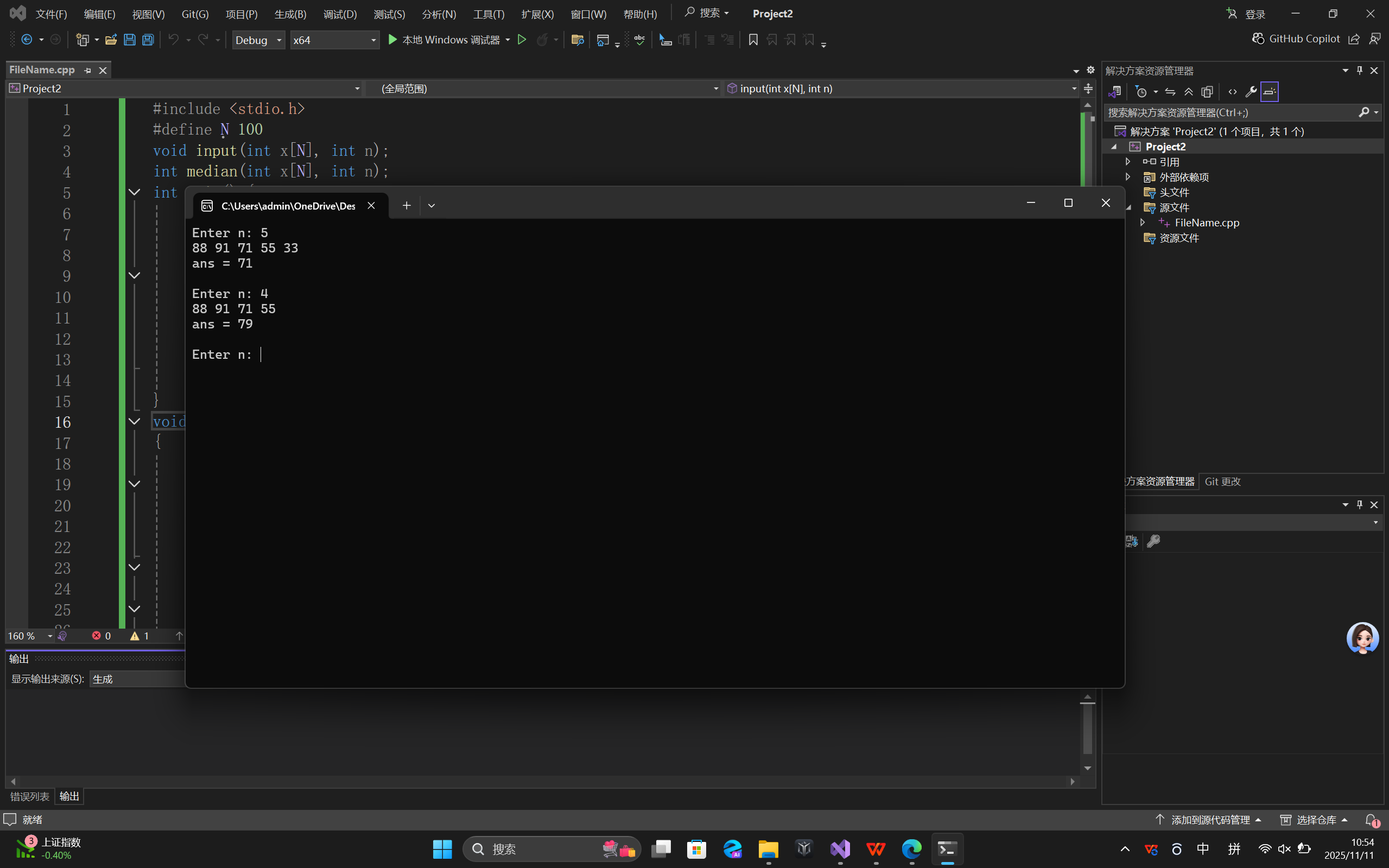Switch to the Git 更改 tab
The height and width of the screenshot is (868, 1389).
coord(1222,481)
